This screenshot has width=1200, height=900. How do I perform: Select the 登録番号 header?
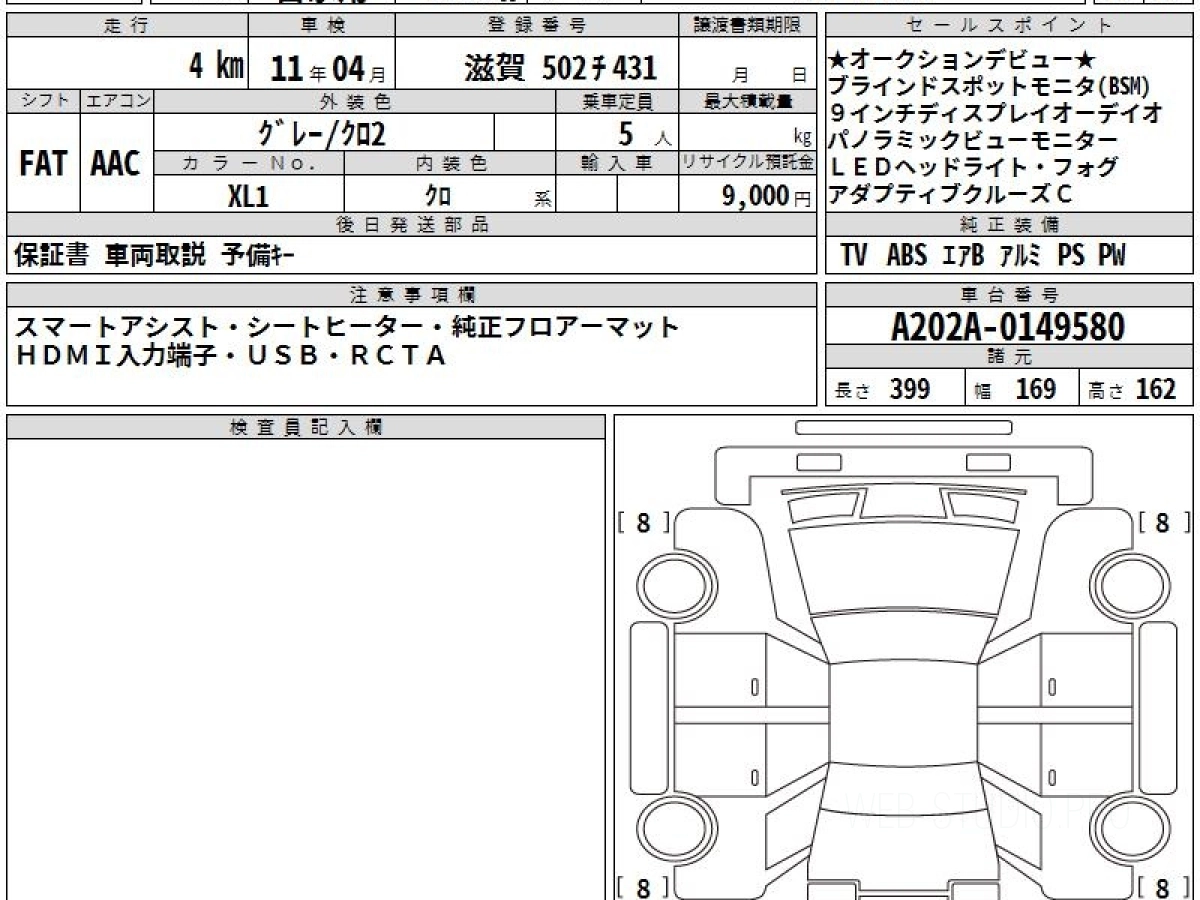pyautogui.click(x=538, y=26)
